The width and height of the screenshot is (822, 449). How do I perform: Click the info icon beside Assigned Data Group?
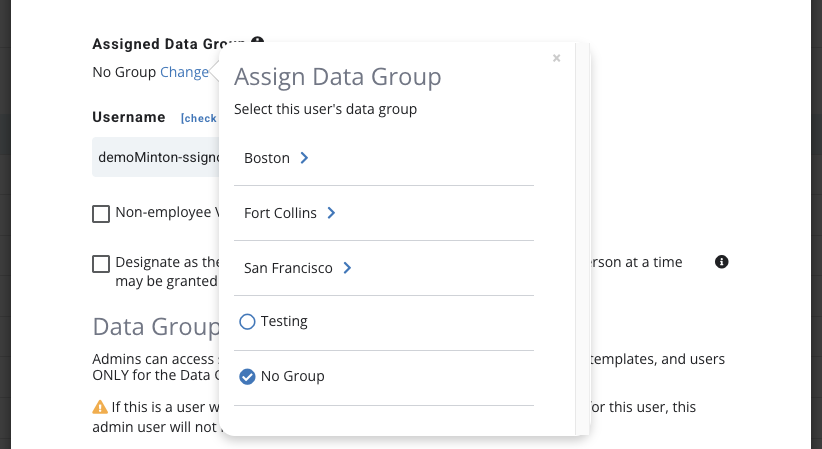(x=257, y=43)
